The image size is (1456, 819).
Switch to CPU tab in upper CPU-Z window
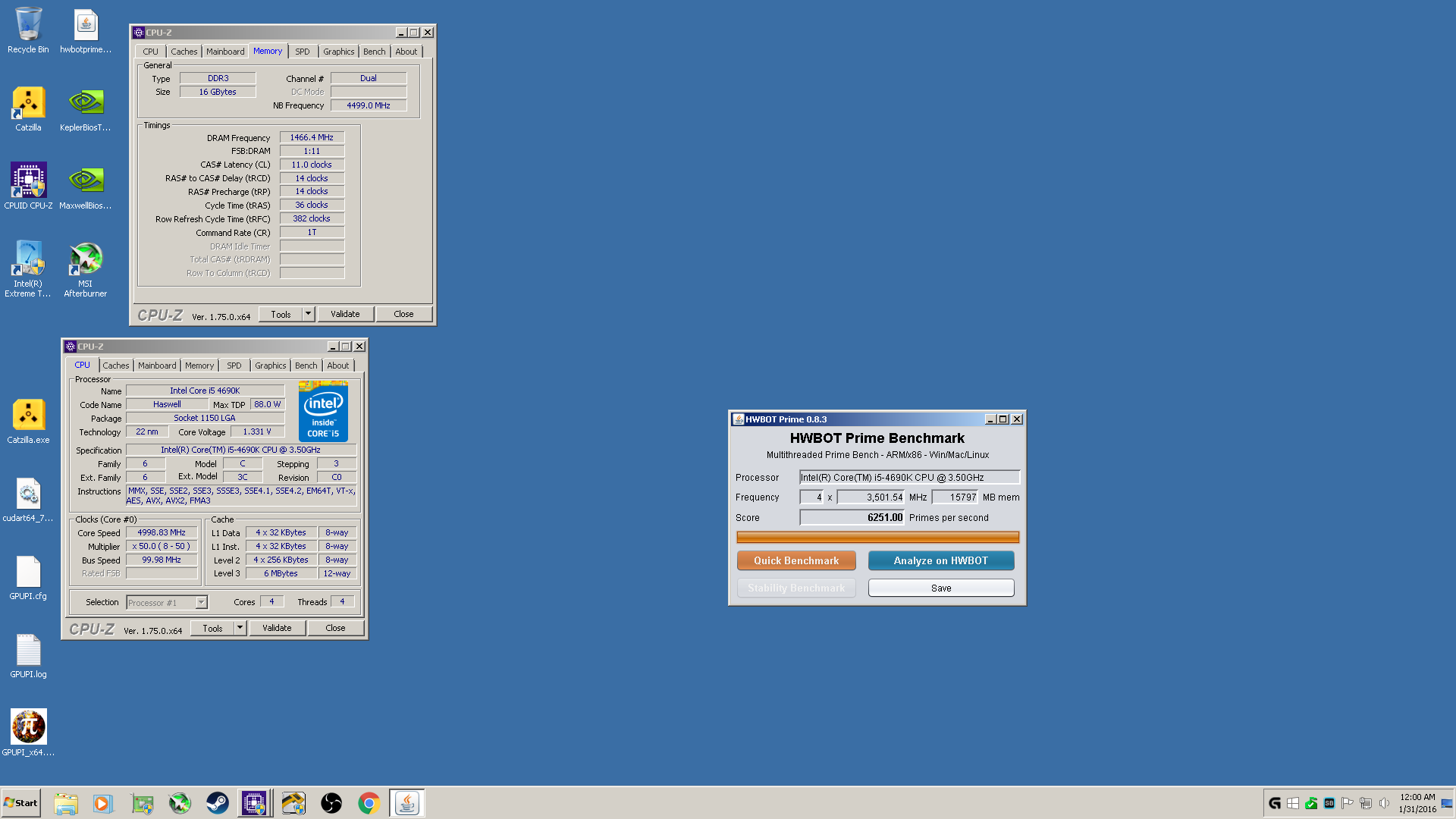150,52
